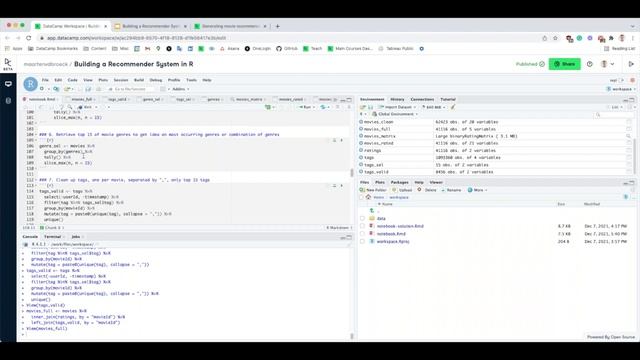Open the Debug menu
This screenshot has height=360, width=640.
[x=156, y=80]
